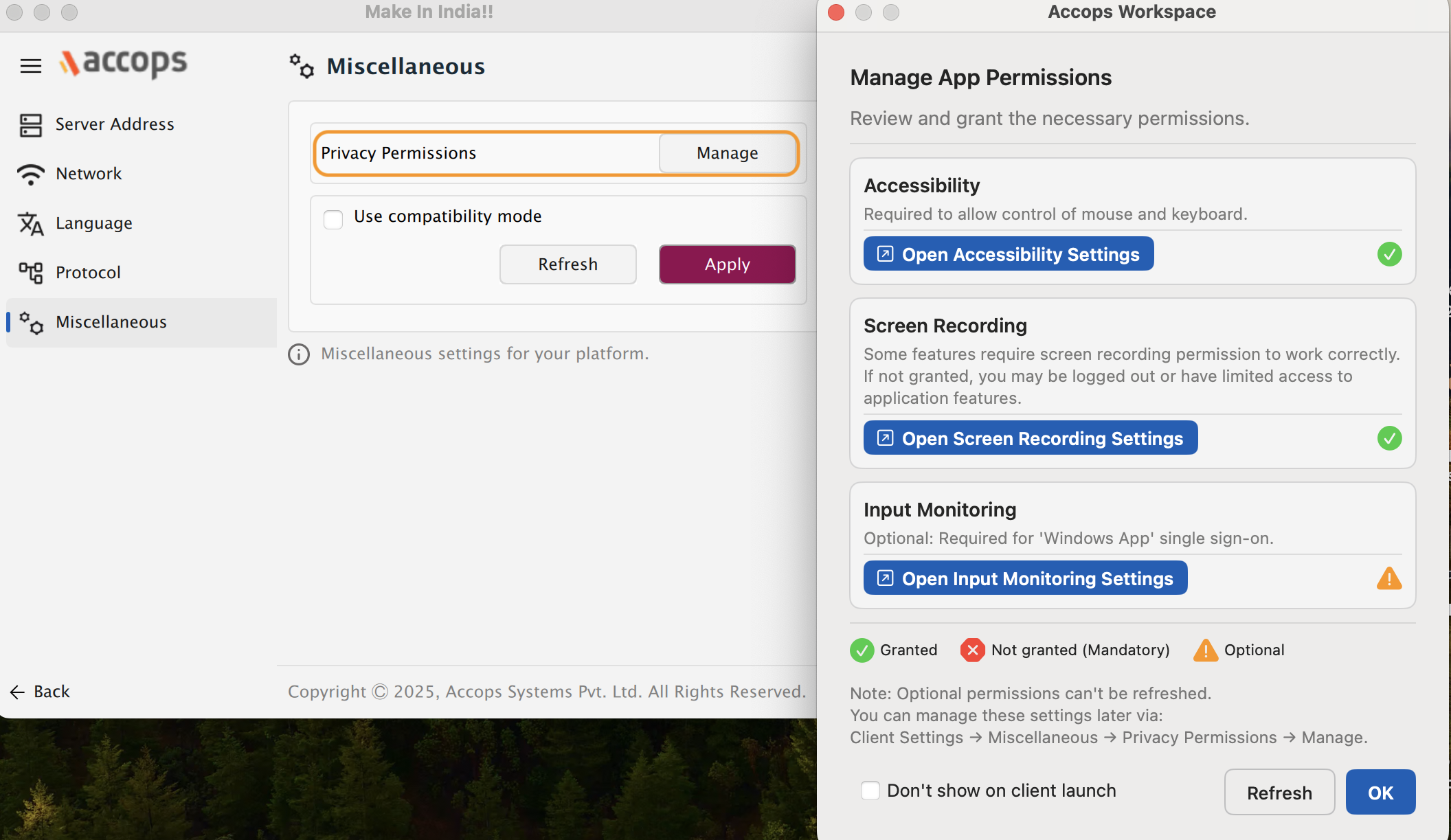Screen dimensions: 1451x840
Task: Open Accessibility Settings button
Action: [1008, 254]
